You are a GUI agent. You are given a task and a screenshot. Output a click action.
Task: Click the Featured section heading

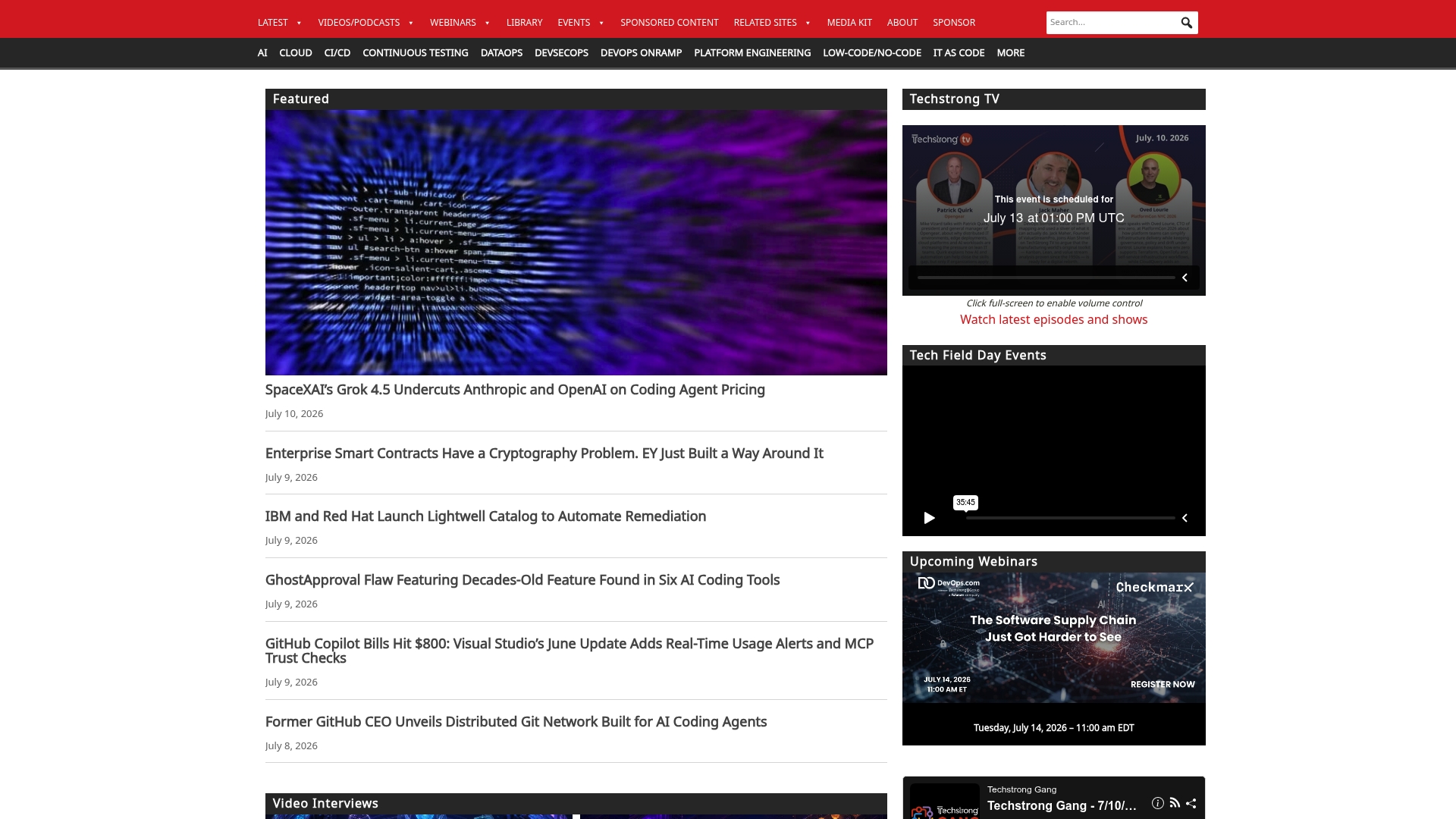(x=301, y=99)
